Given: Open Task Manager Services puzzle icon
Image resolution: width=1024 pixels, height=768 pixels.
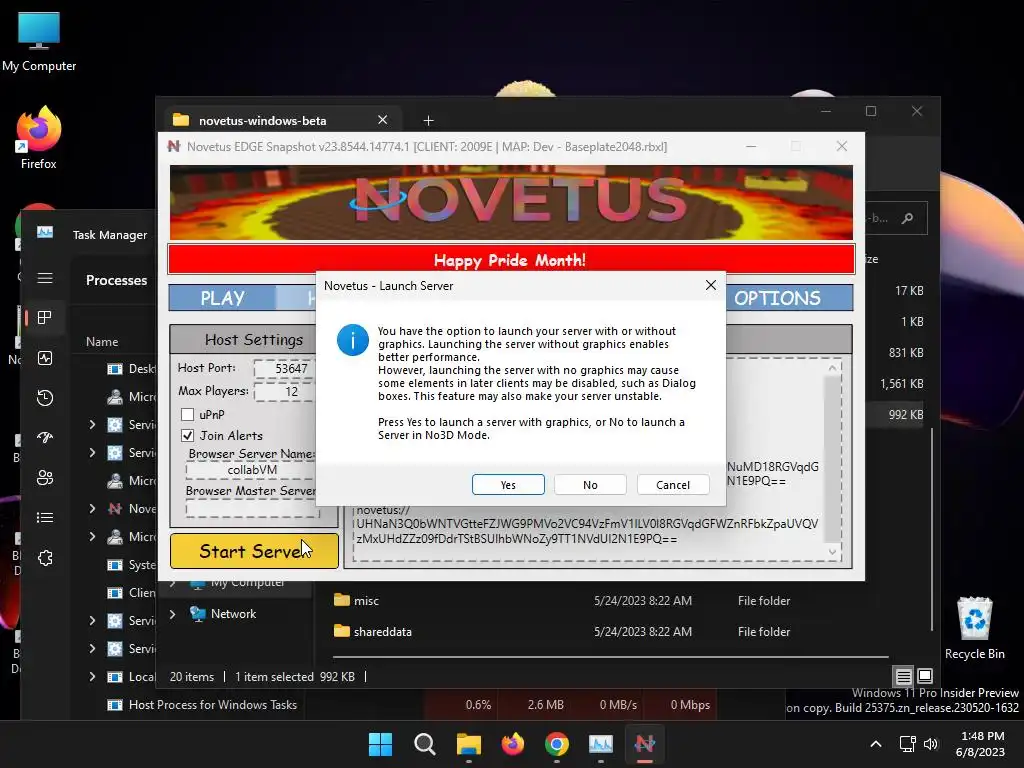Looking at the screenshot, I should tap(45, 558).
